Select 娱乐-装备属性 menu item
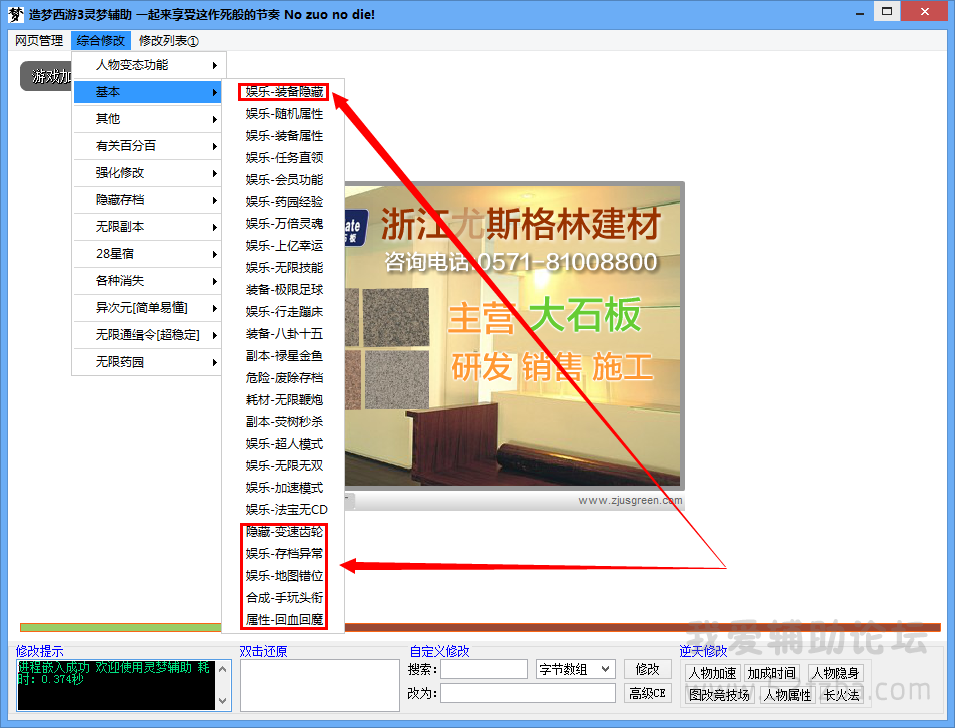Screen dimensions: 955x728 [284, 136]
